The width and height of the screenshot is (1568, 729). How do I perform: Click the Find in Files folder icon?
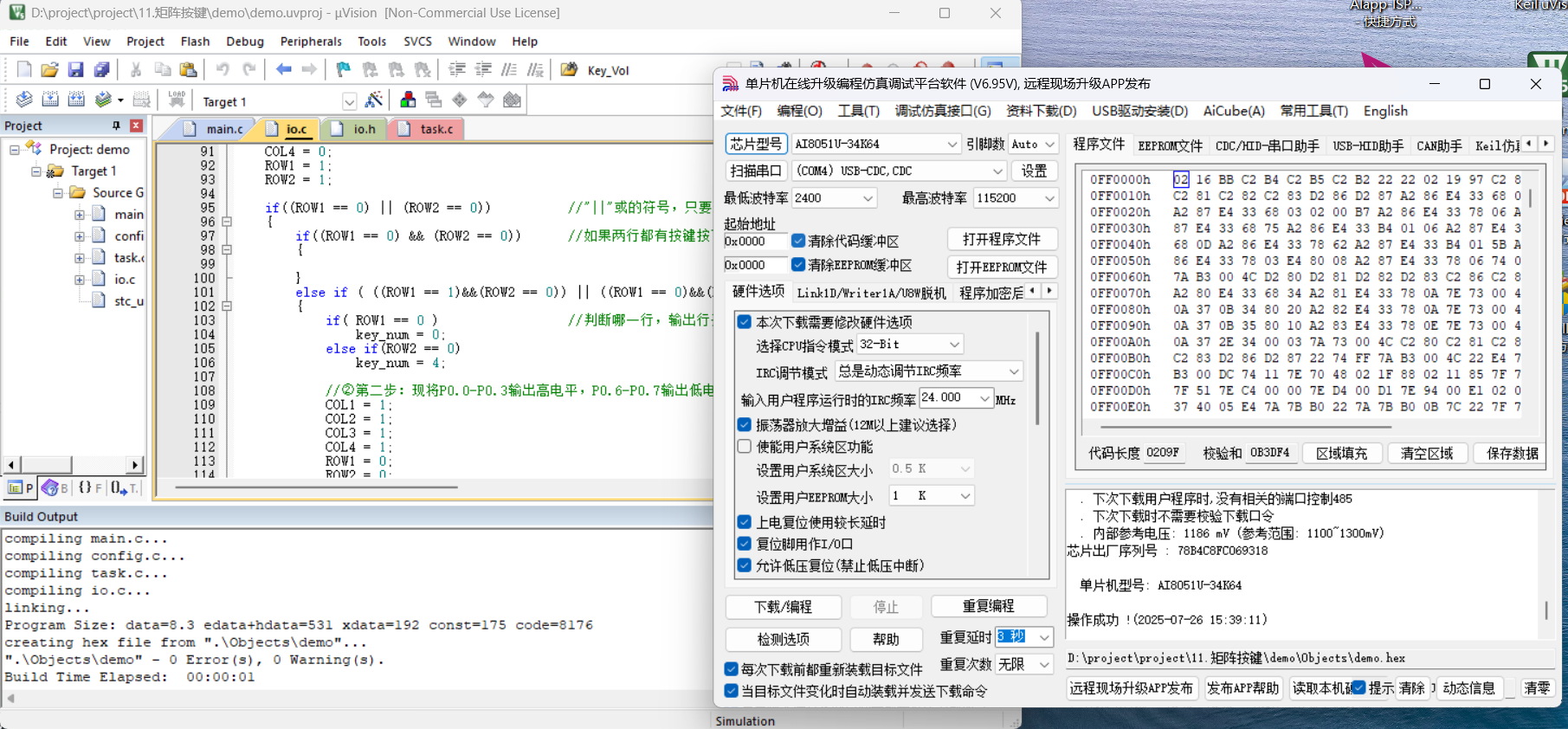[569, 69]
